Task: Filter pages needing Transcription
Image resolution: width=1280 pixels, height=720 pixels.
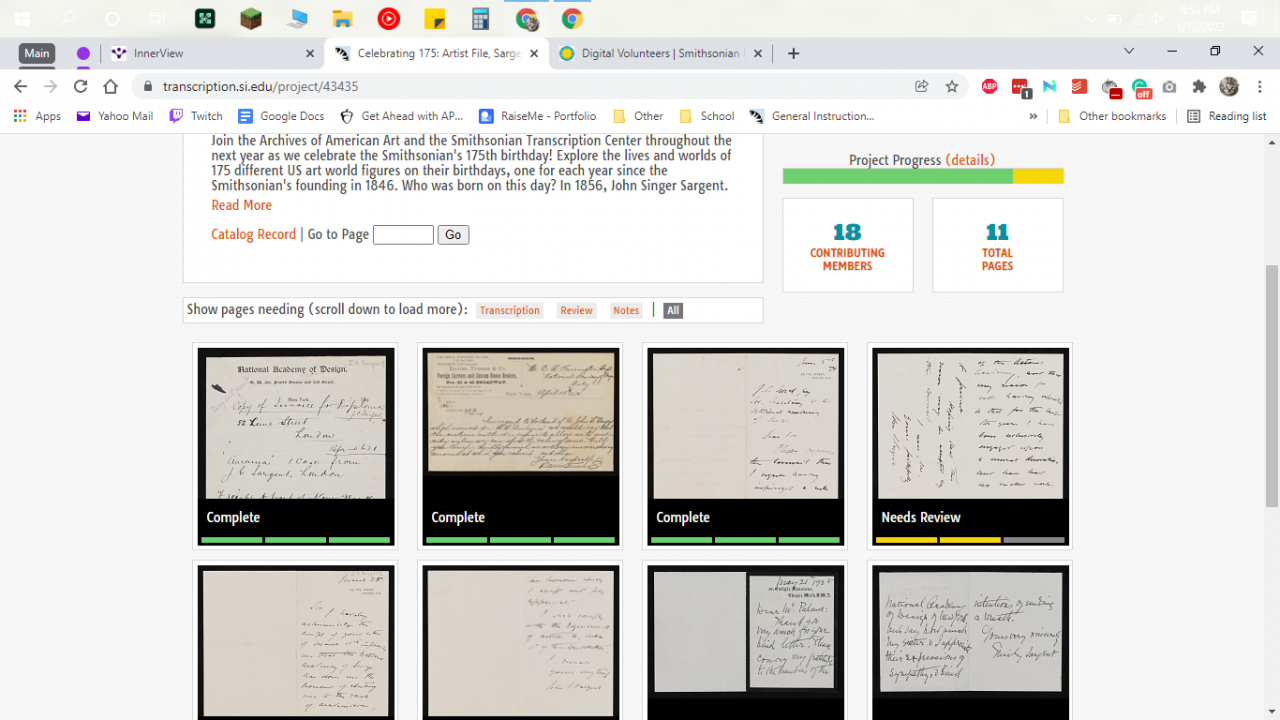Action: (x=509, y=311)
